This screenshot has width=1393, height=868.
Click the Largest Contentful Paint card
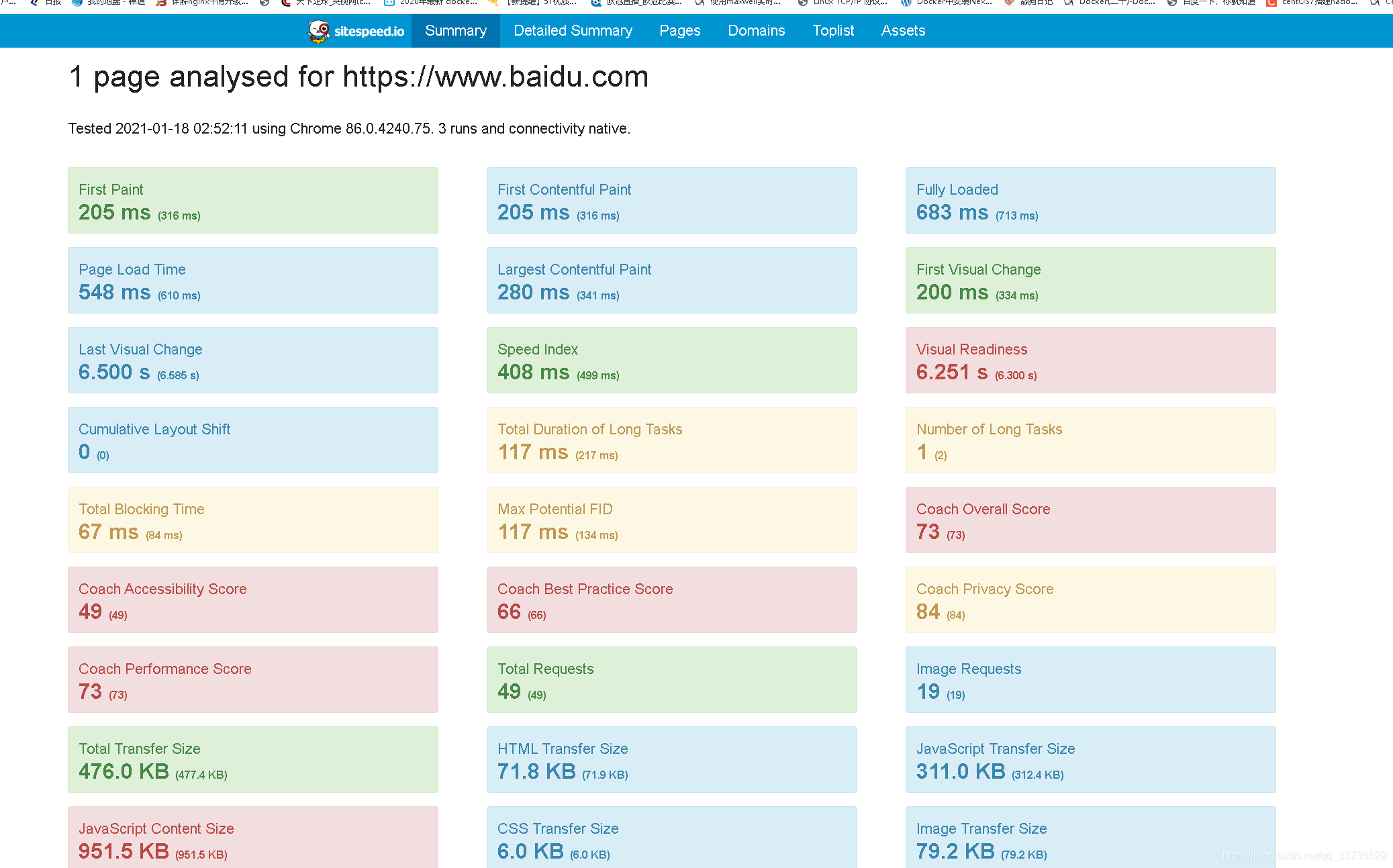point(671,281)
